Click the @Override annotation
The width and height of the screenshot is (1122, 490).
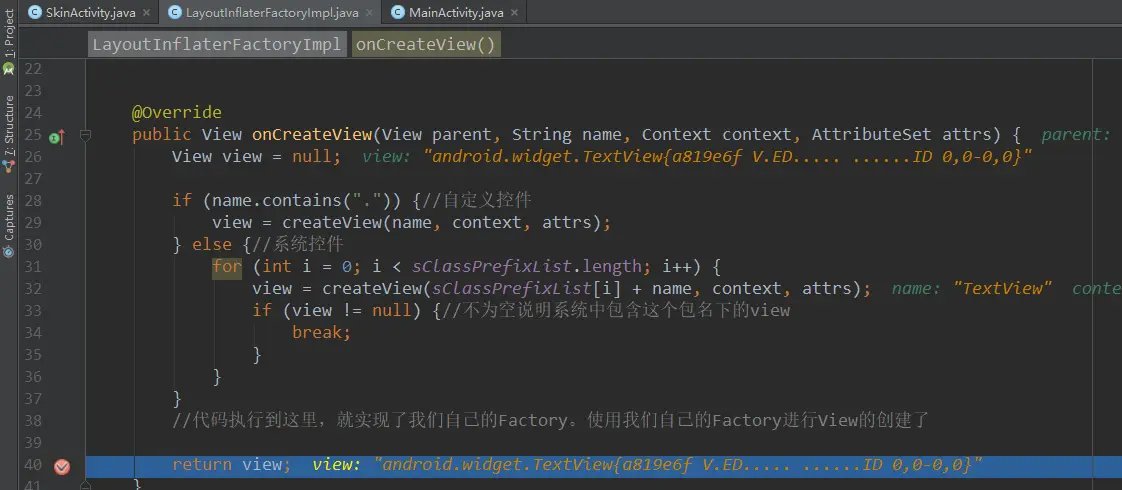click(177, 112)
